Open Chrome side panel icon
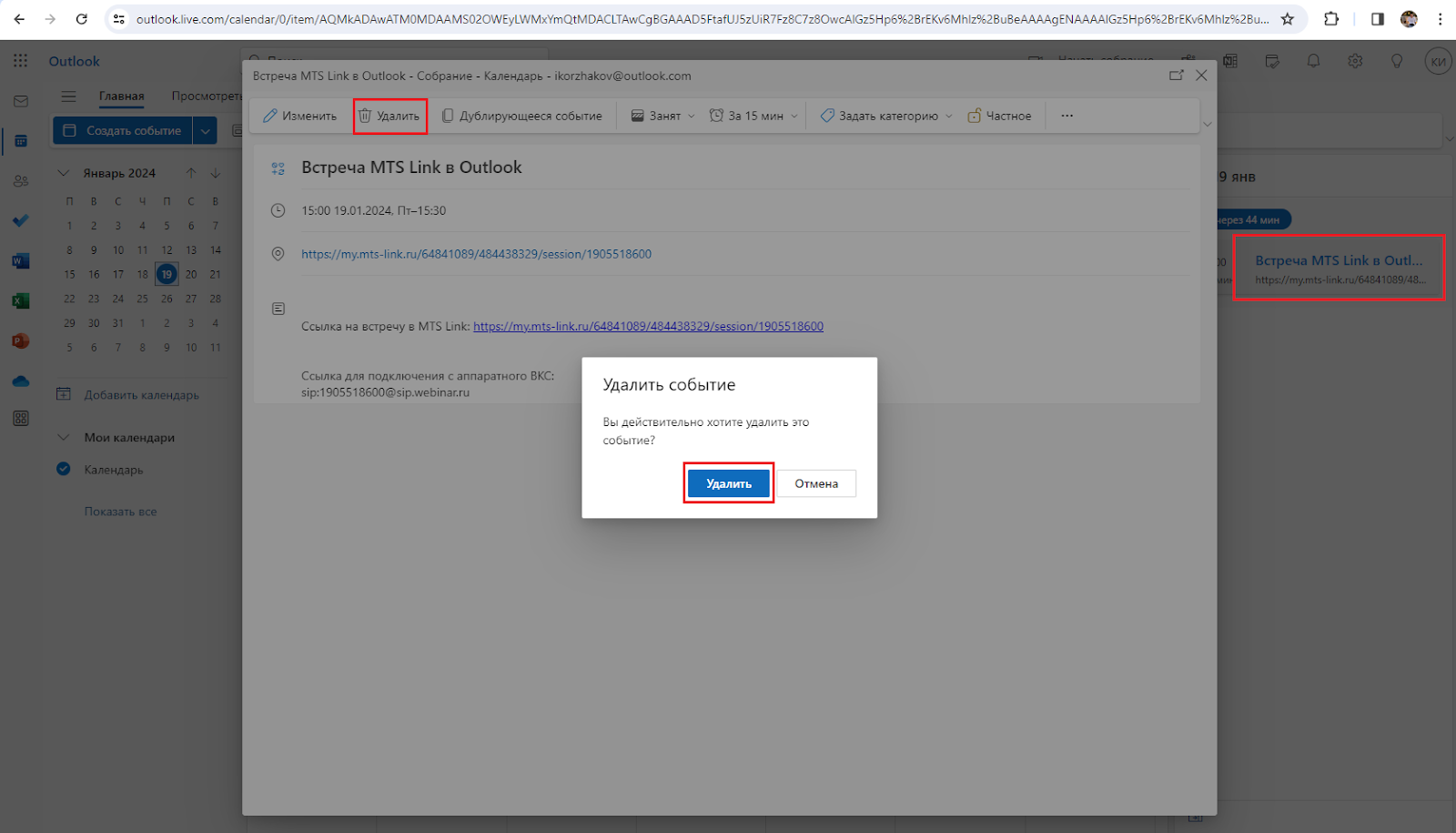The image size is (1456, 833). 1377,19
